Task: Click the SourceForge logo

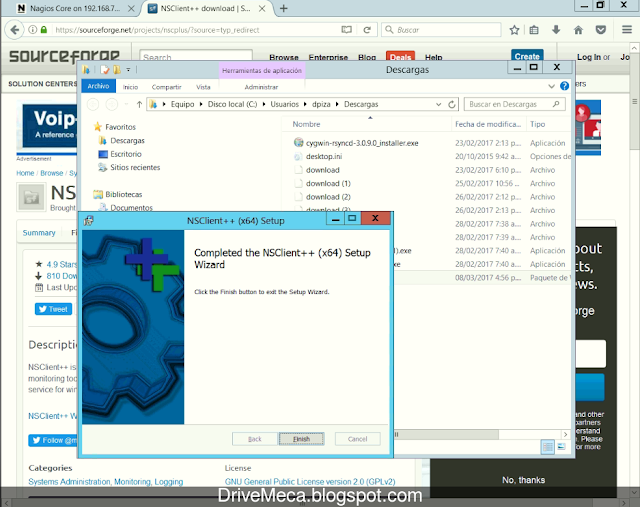Action: 64,56
